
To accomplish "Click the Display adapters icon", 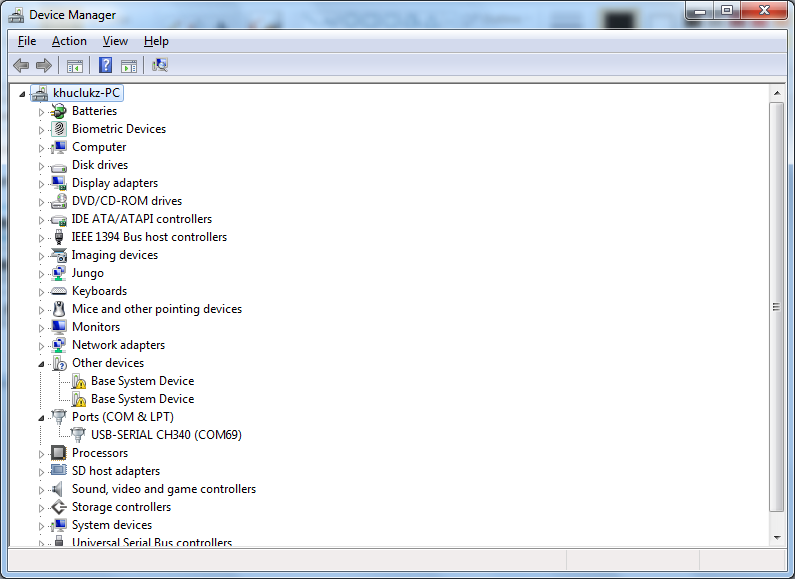I will pyautogui.click(x=59, y=183).
